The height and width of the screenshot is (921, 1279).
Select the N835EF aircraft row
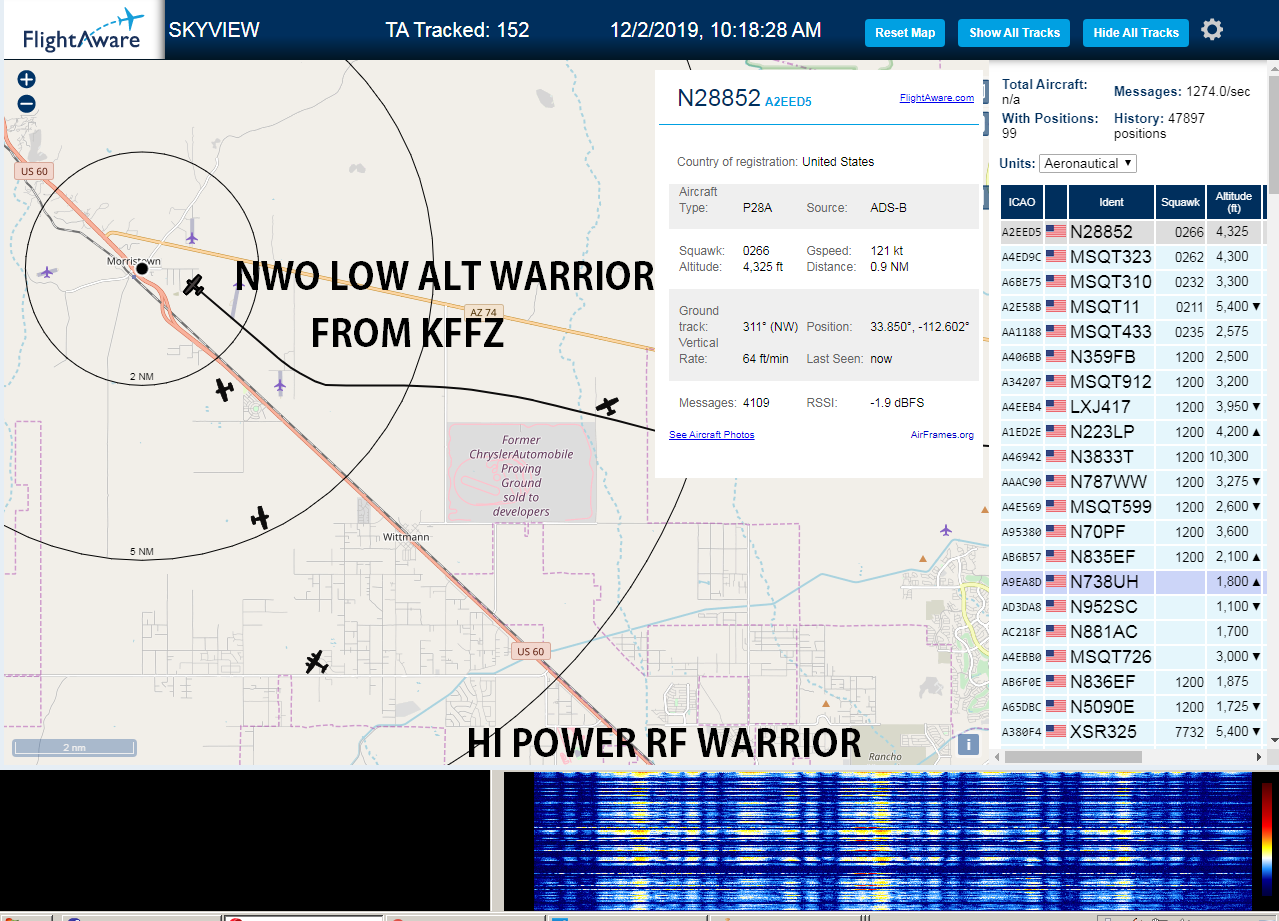tap(1132, 557)
